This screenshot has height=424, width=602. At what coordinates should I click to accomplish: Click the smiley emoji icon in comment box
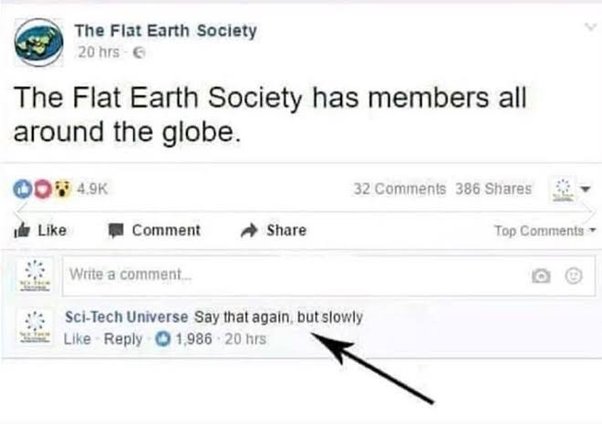coord(574,275)
